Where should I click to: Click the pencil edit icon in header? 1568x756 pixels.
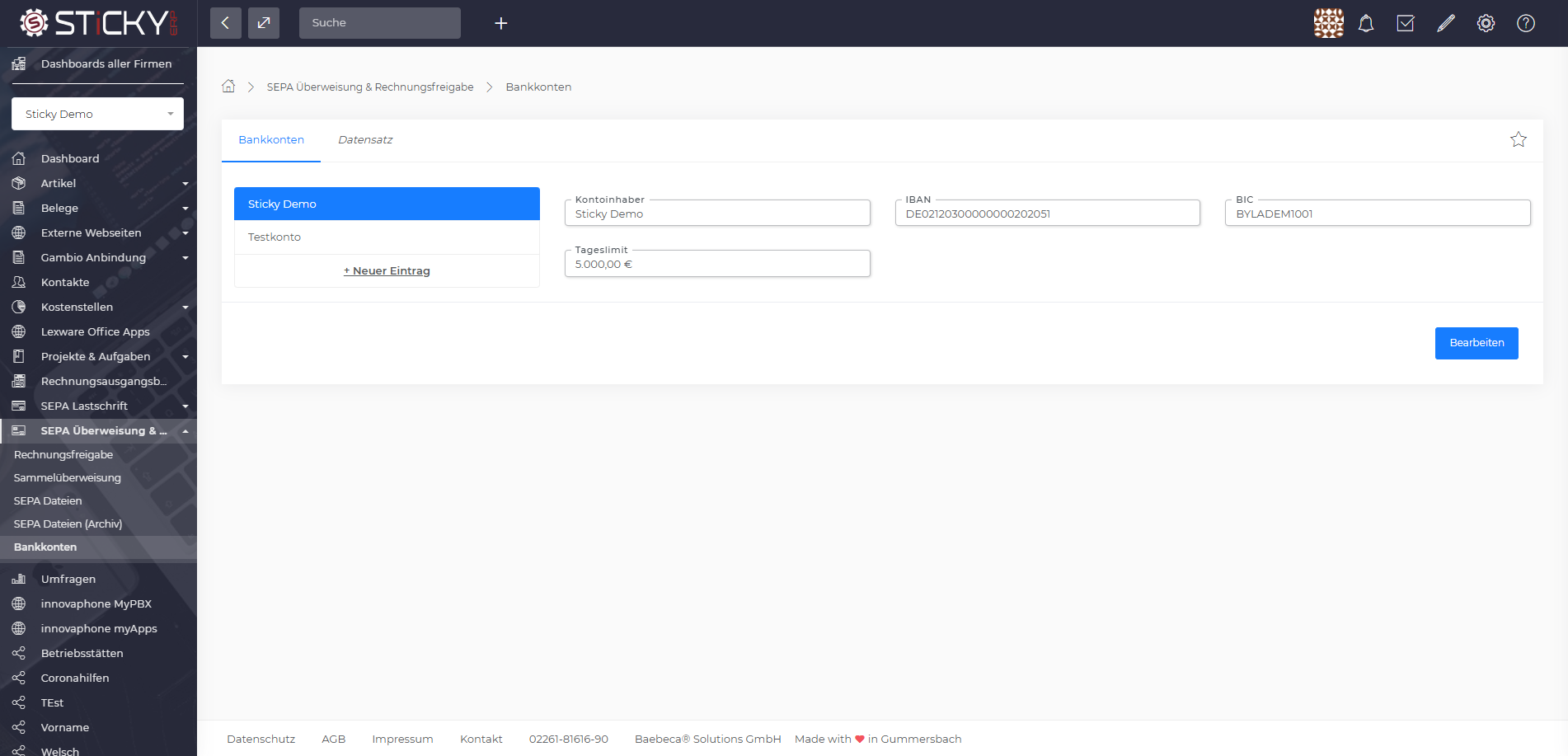[x=1446, y=23]
